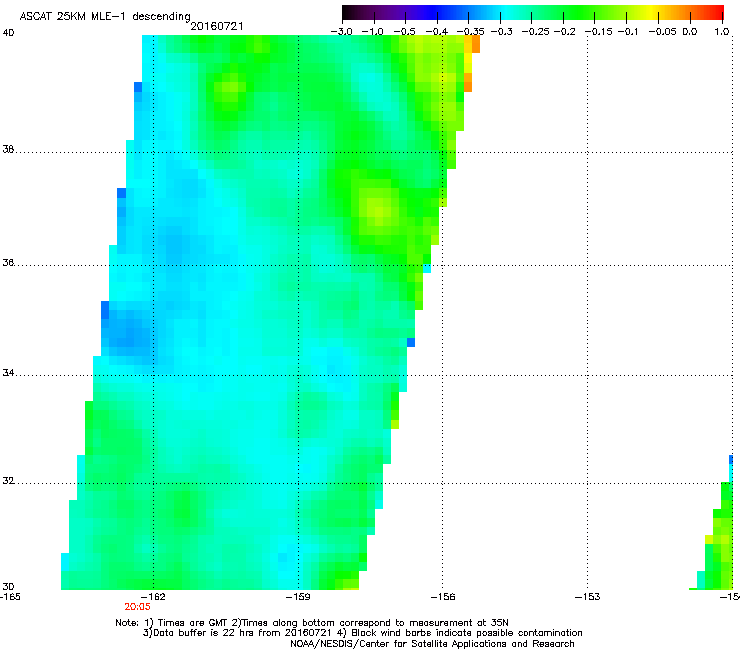
Task: Click the latitude axis label '32'
Action: pos(8,481)
